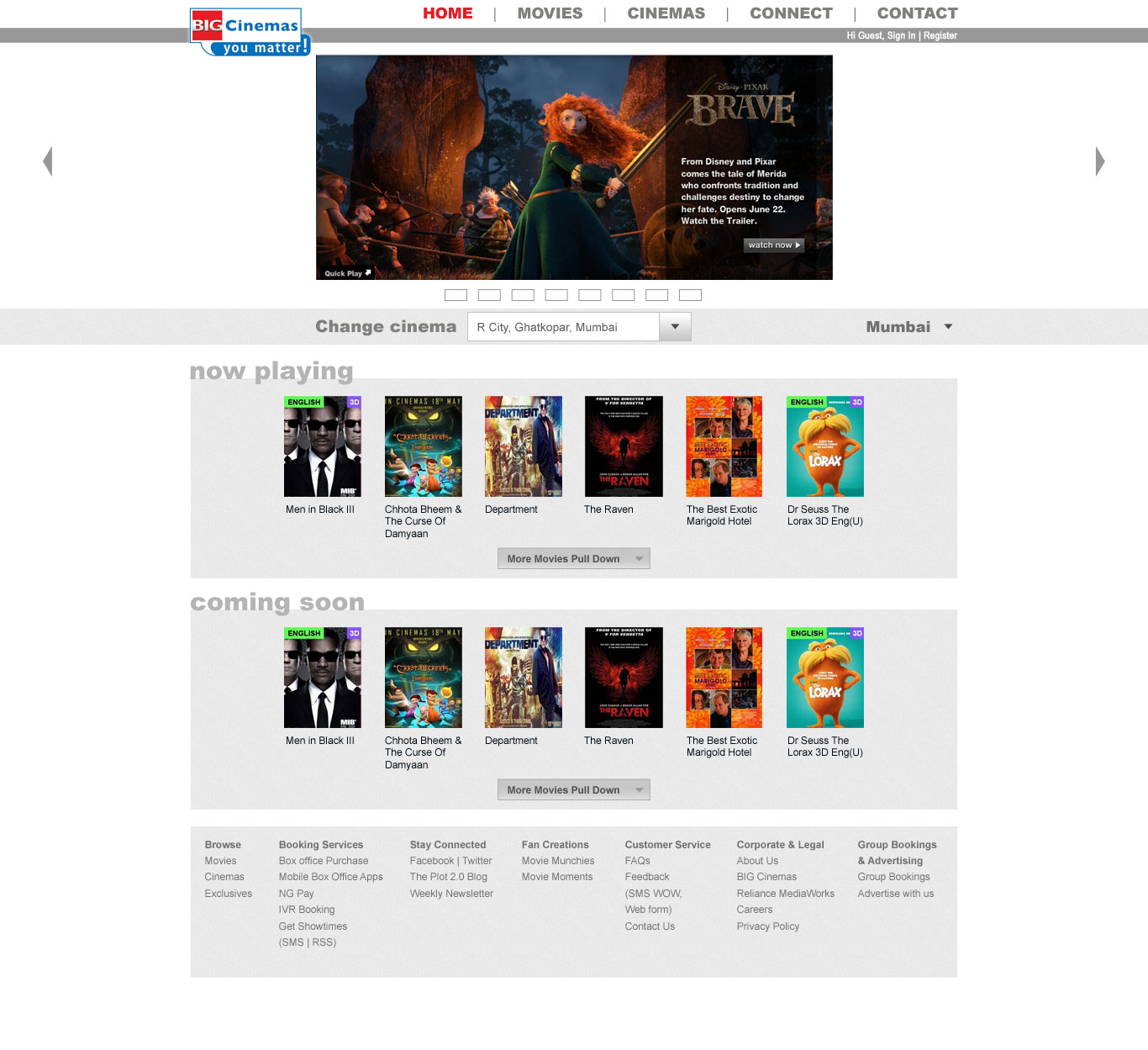1148x1050 pixels.
Task: Open Department poster in now playing
Action: pyautogui.click(x=524, y=446)
